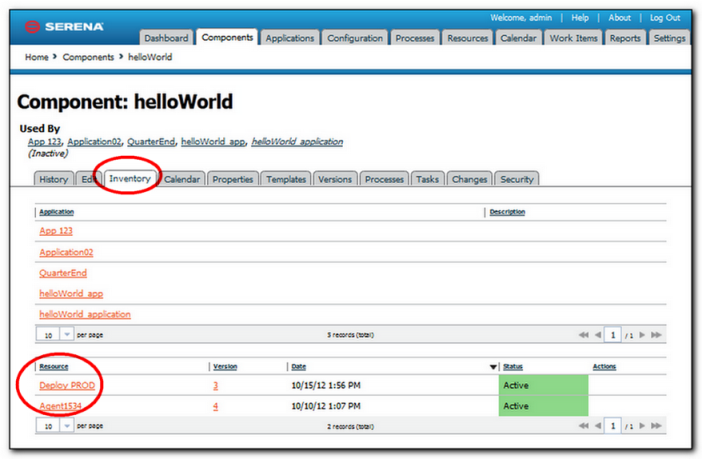Switch to component Security tab
The image size is (702, 459).
(517, 179)
